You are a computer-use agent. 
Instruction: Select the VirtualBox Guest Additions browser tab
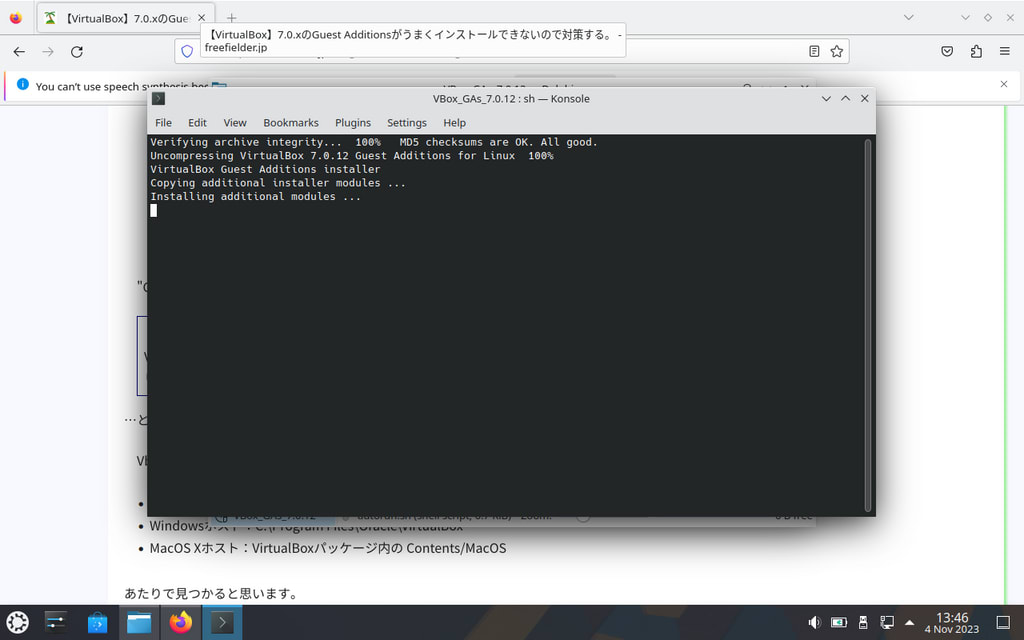click(x=125, y=18)
